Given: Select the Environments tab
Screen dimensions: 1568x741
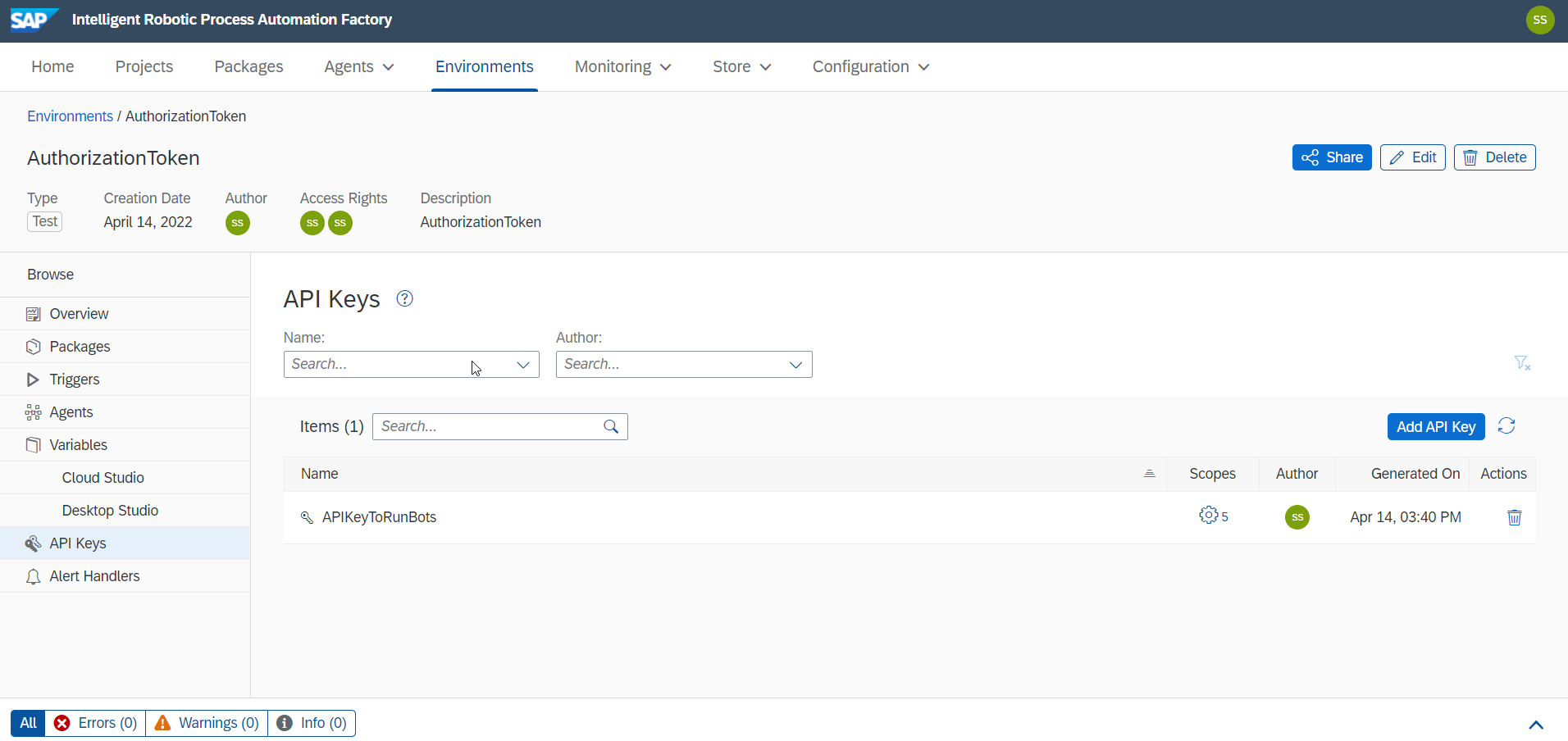Looking at the screenshot, I should (x=485, y=66).
